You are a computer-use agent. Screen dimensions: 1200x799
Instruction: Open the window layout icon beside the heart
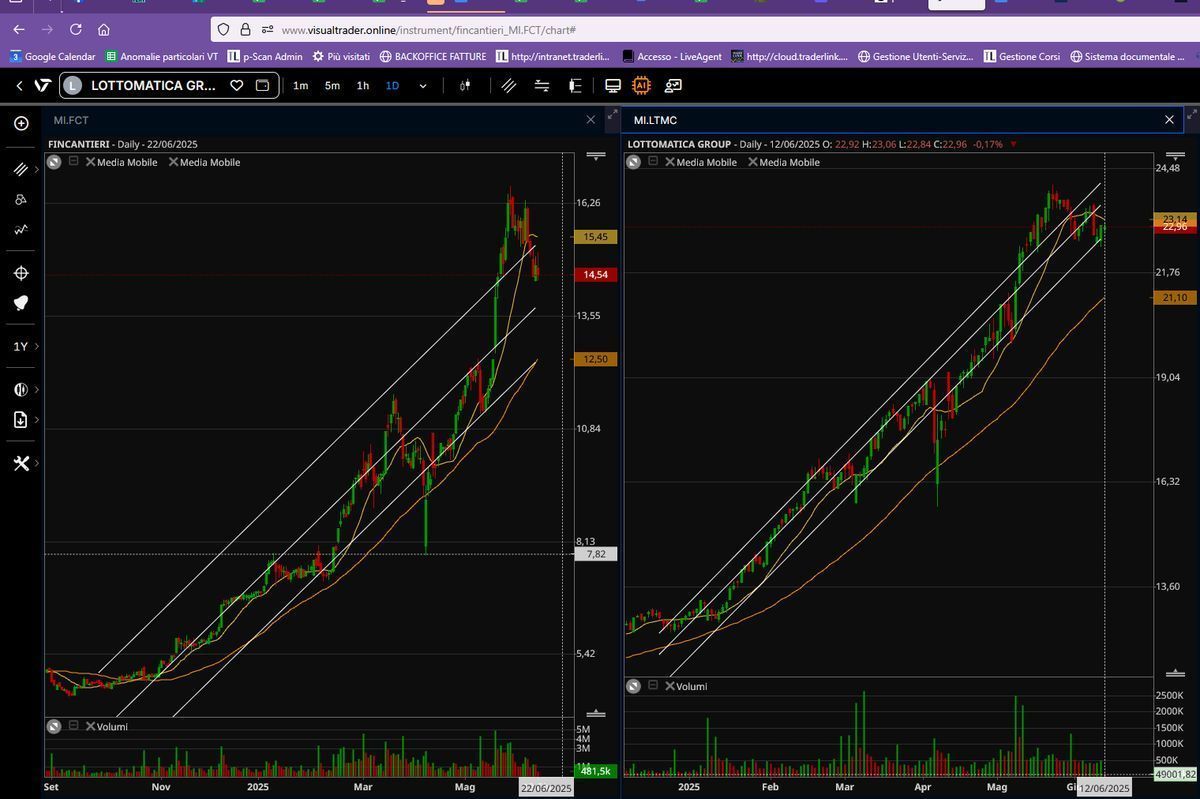[x=263, y=86]
